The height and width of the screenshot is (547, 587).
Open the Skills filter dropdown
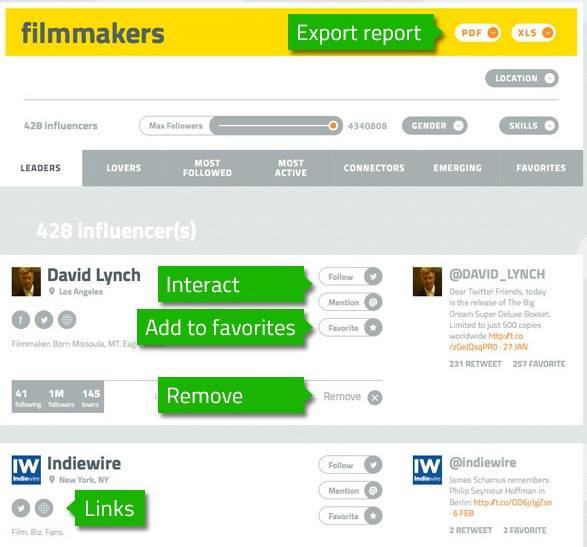click(529, 125)
